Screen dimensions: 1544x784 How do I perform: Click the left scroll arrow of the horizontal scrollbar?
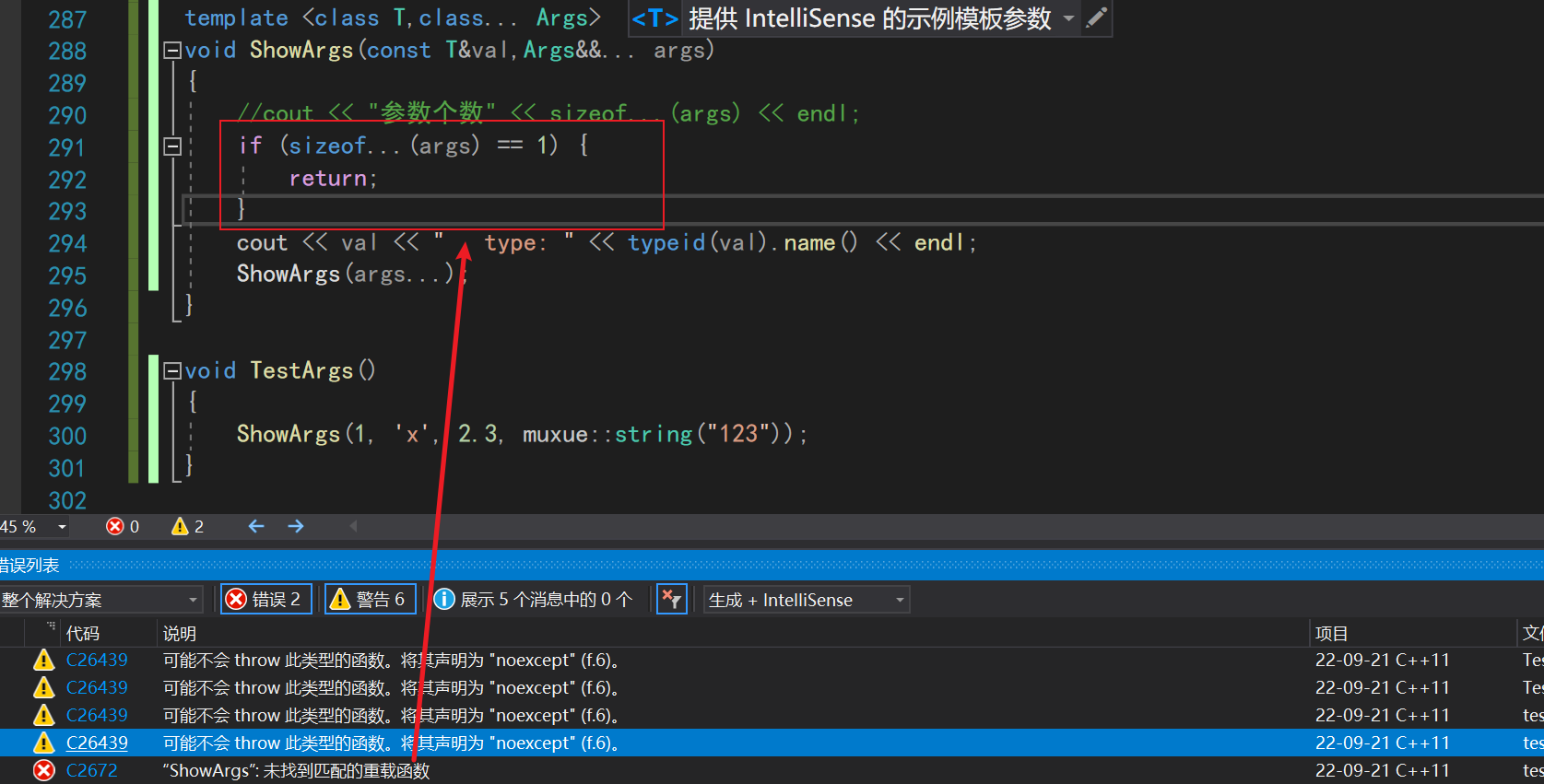[353, 526]
